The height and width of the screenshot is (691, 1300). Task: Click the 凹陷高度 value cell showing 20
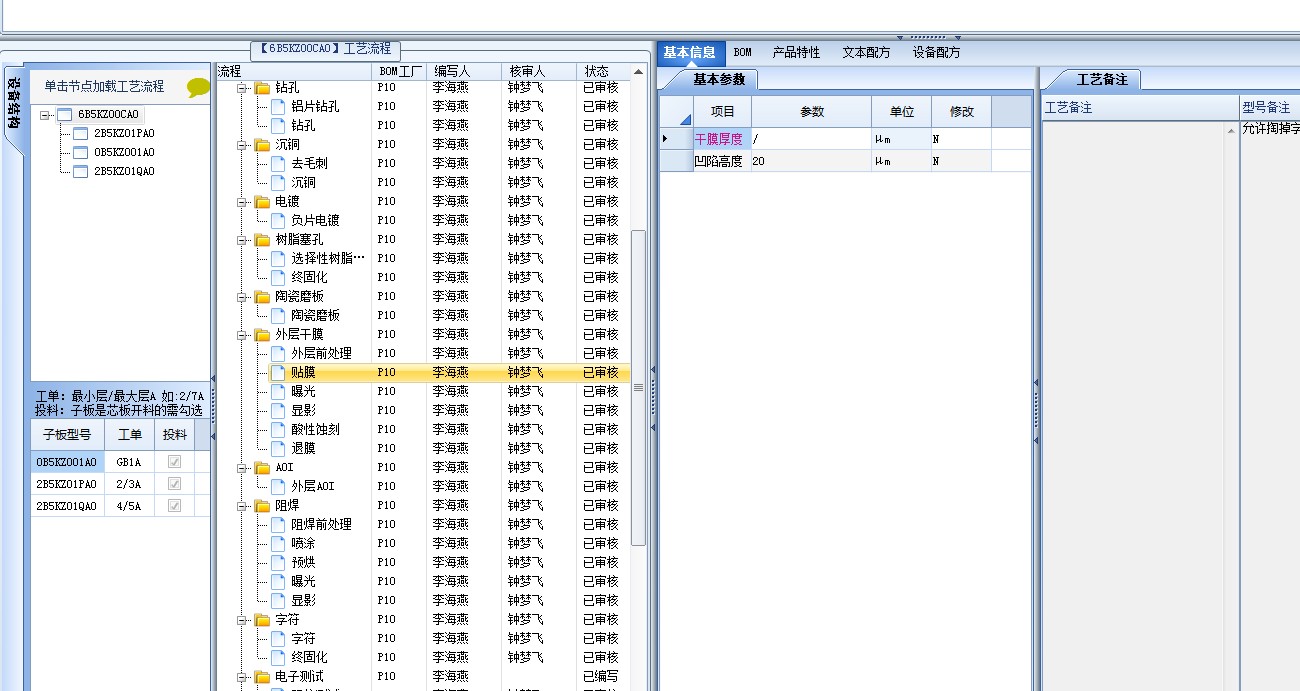(x=811, y=161)
